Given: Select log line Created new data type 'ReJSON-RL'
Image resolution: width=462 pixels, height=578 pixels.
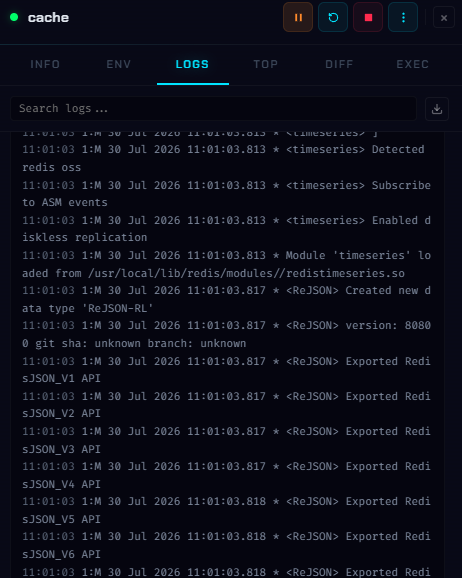Looking at the screenshot, I should [226, 299].
